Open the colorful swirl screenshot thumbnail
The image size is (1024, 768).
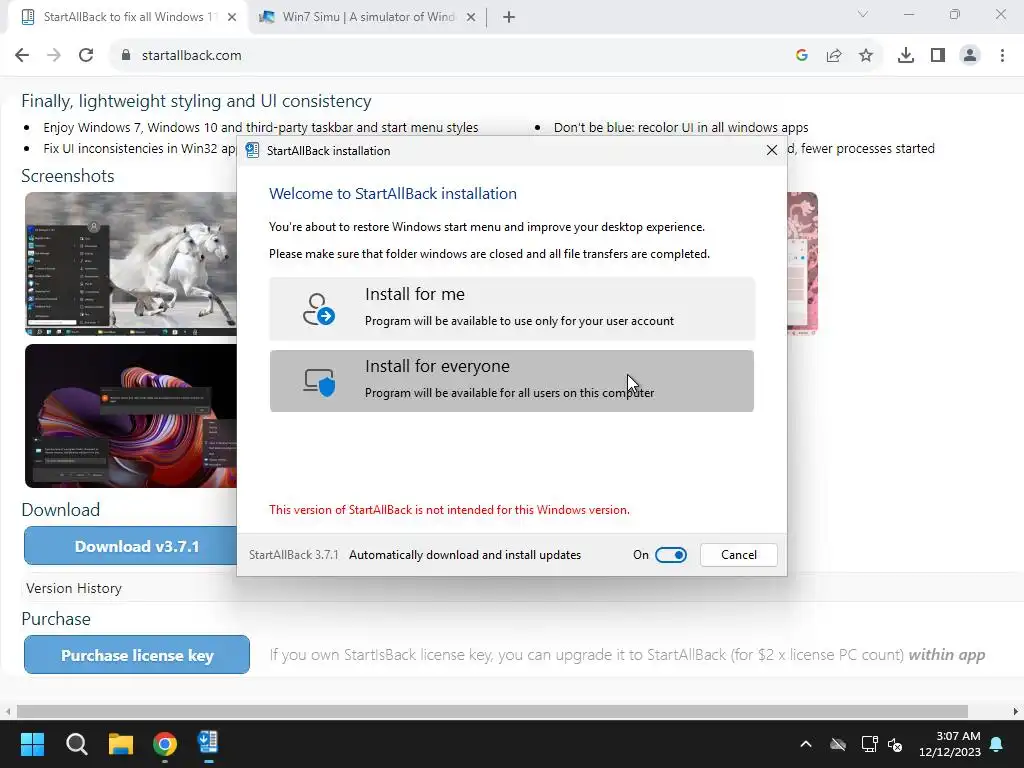pos(131,416)
